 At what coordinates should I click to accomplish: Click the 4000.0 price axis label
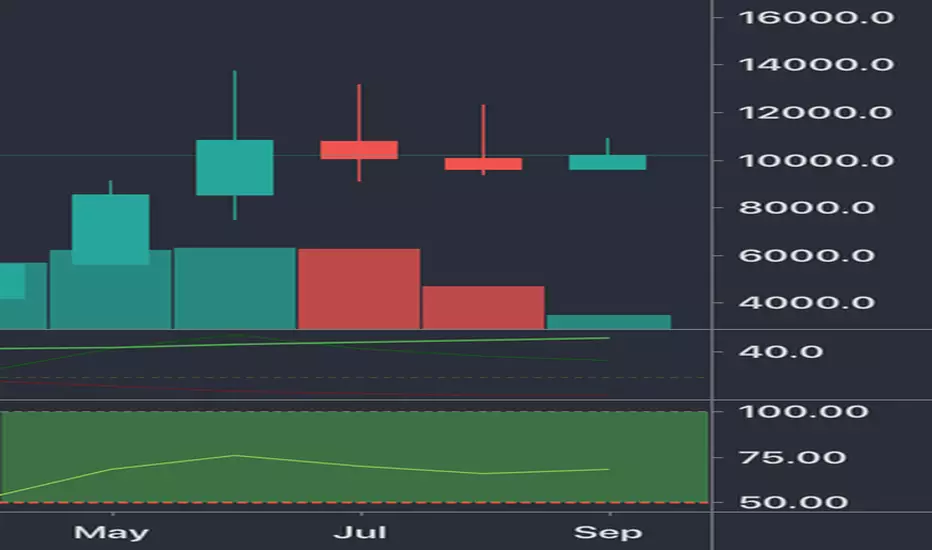click(x=807, y=303)
